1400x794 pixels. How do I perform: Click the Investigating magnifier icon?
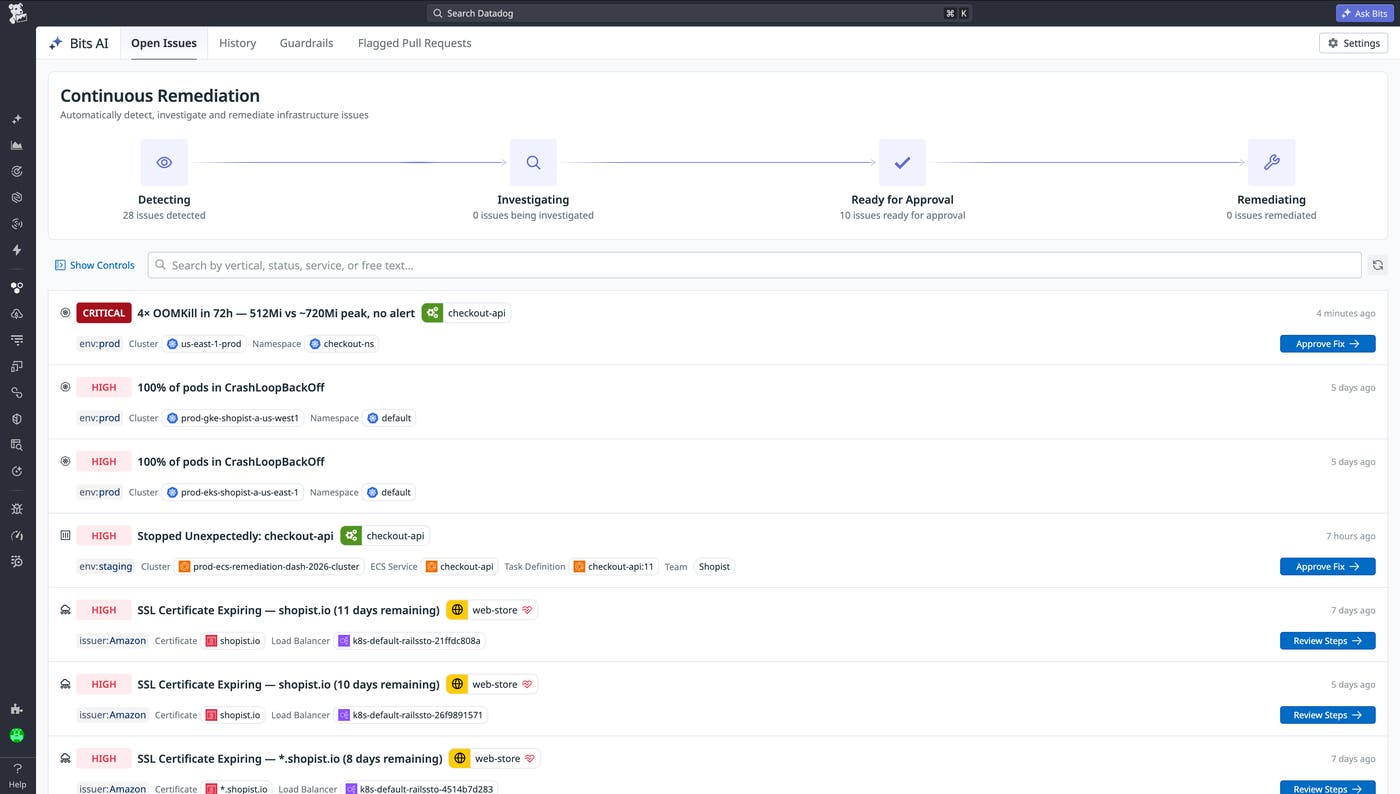pyautogui.click(x=533, y=162)
